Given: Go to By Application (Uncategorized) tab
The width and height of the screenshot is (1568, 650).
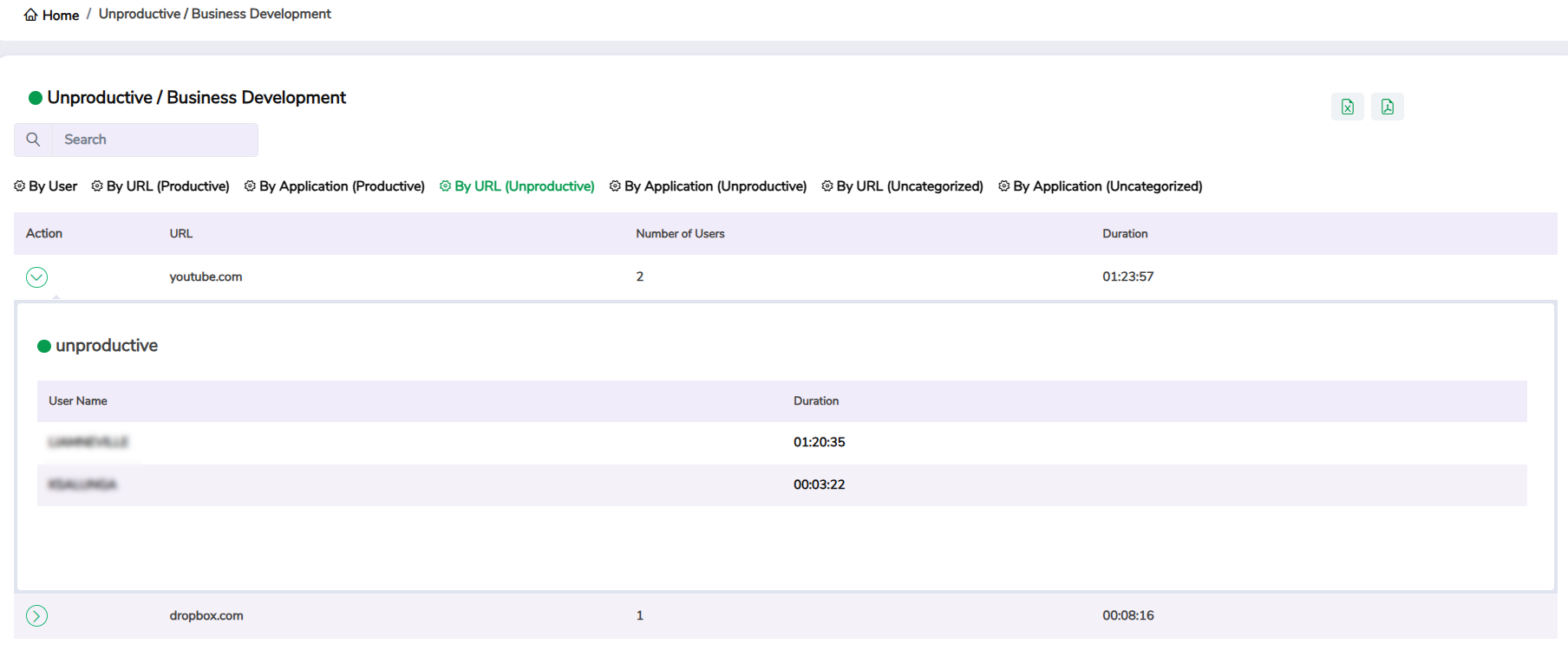Looking at the screenshot, I should point(1107,186).
